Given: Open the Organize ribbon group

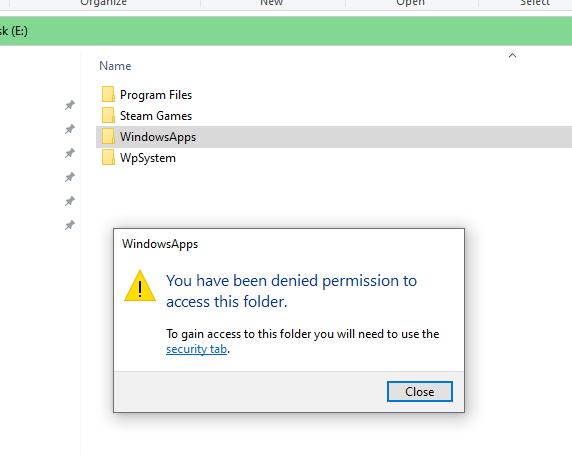Looking at the screenshot, I should pyautogui.click(x=104, y=3).
